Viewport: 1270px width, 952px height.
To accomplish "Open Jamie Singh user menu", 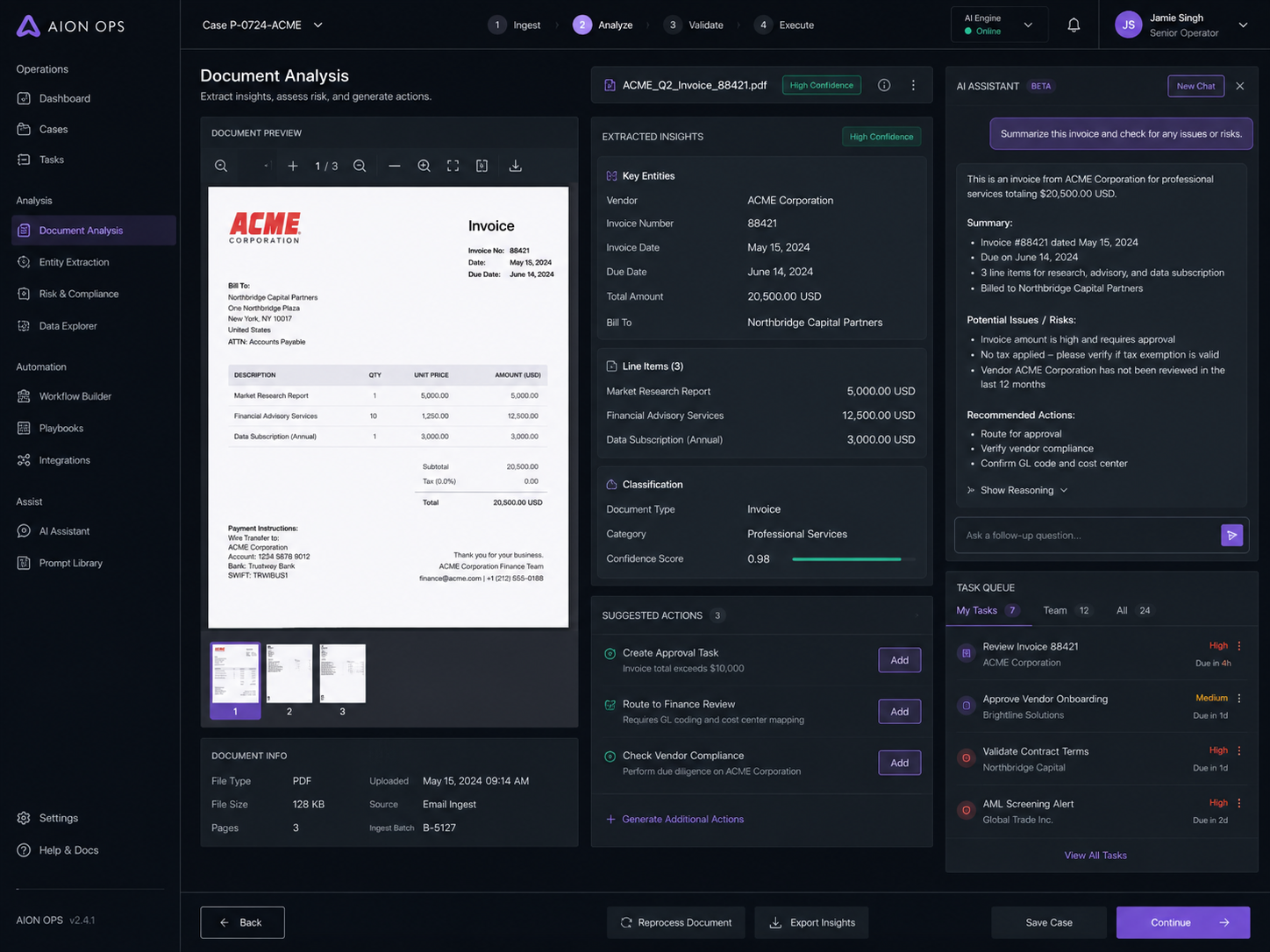I will 1181,25.
